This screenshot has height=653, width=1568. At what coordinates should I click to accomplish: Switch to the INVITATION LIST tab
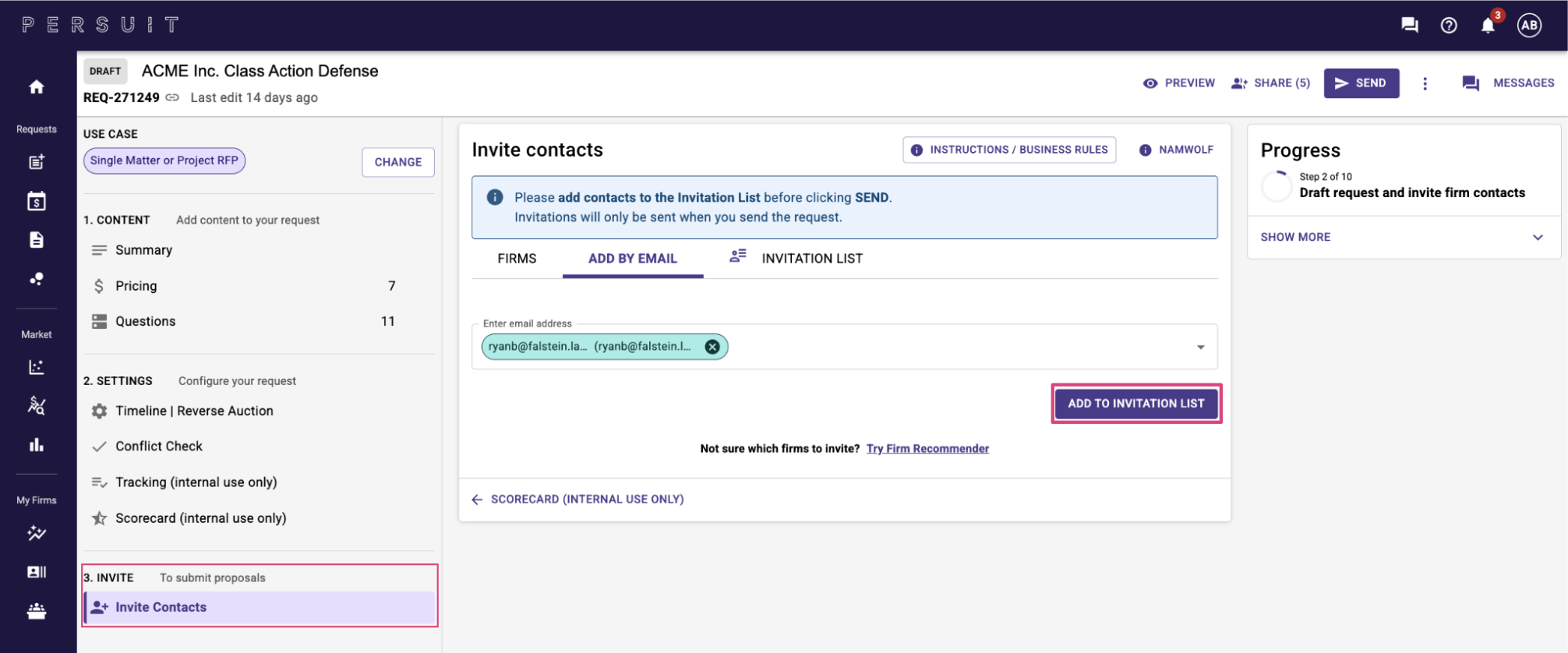pos(796,259)
